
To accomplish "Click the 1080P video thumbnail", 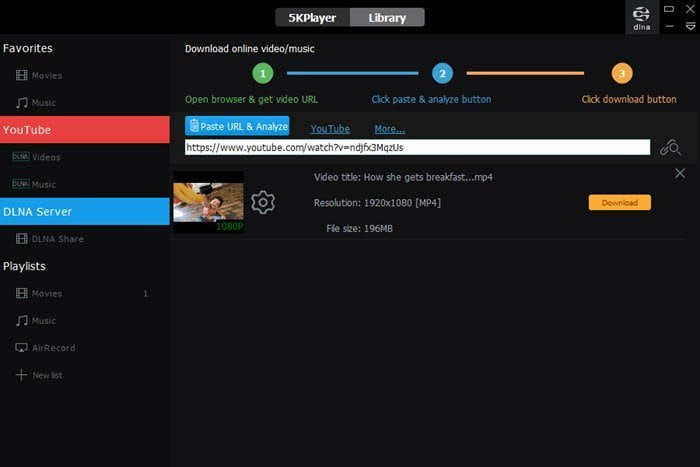I will coord(208,202).
